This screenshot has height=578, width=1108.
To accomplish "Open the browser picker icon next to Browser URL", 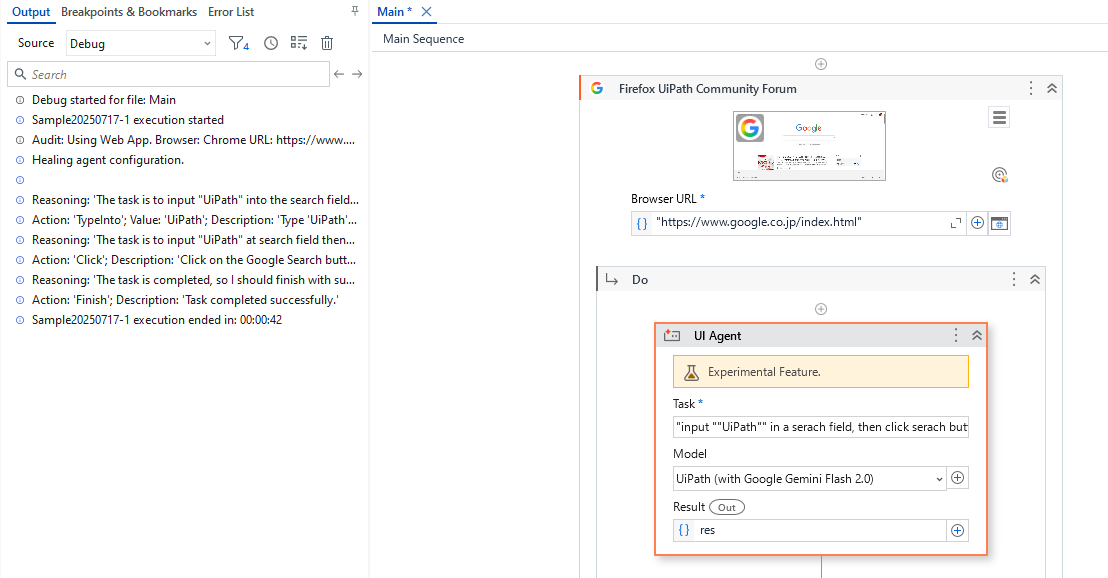I will coord(998,223).
